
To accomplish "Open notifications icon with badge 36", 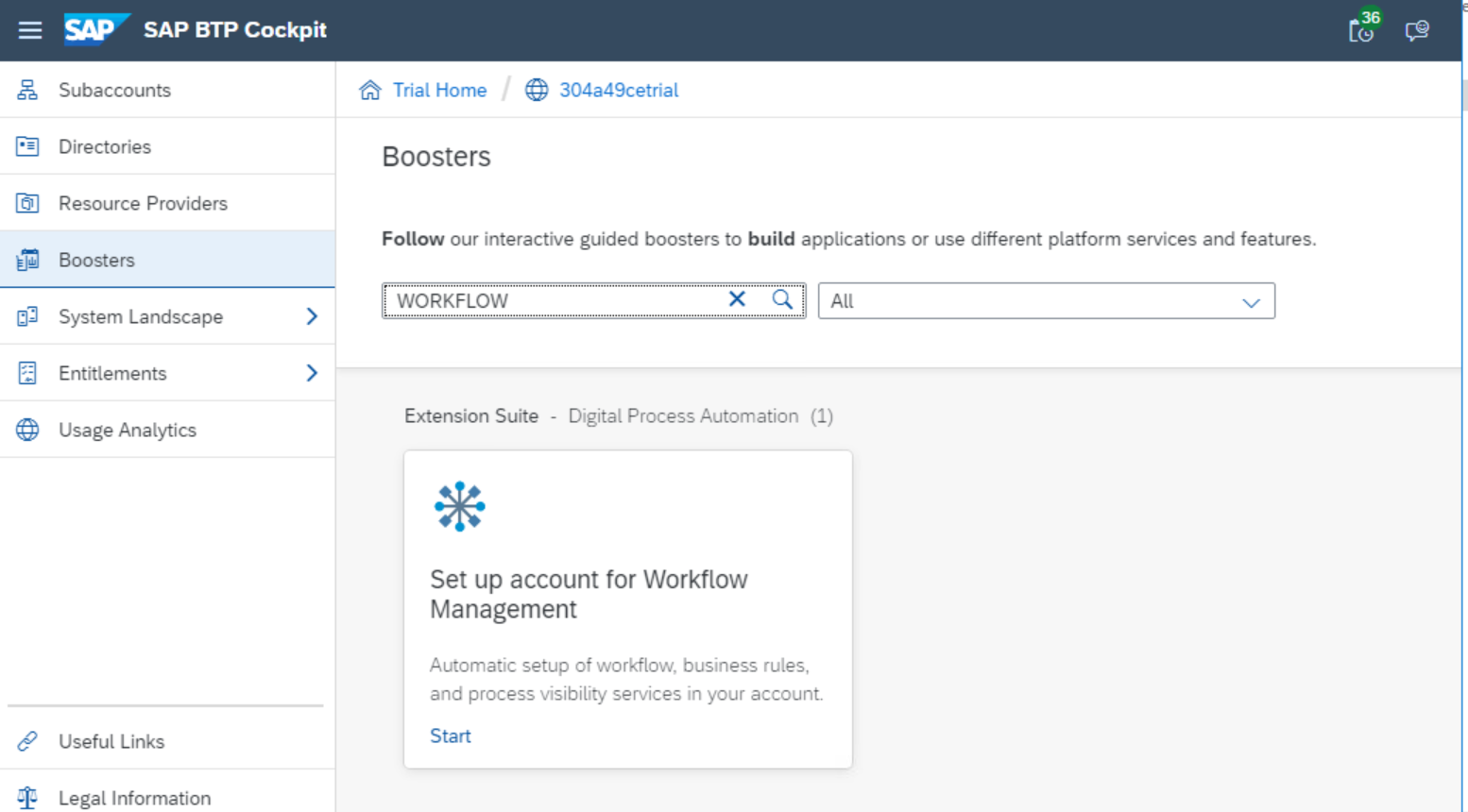I will (1363, 28).
